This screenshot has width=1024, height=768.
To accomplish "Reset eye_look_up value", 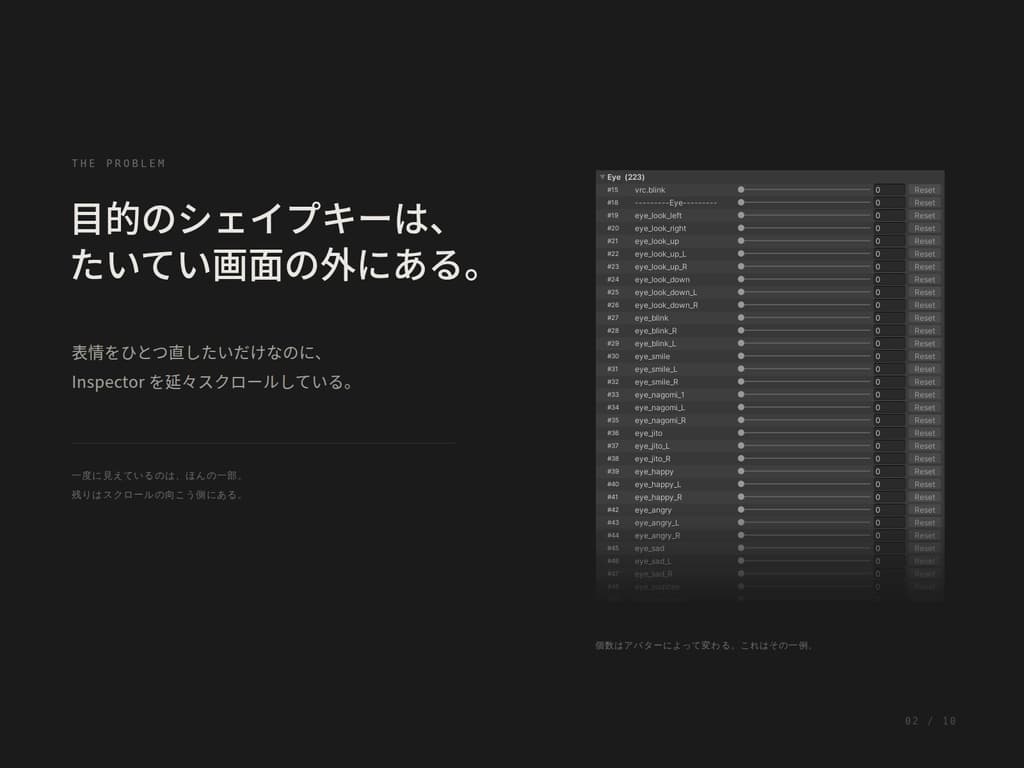I will pyautogui.click(x=924, y=241).
